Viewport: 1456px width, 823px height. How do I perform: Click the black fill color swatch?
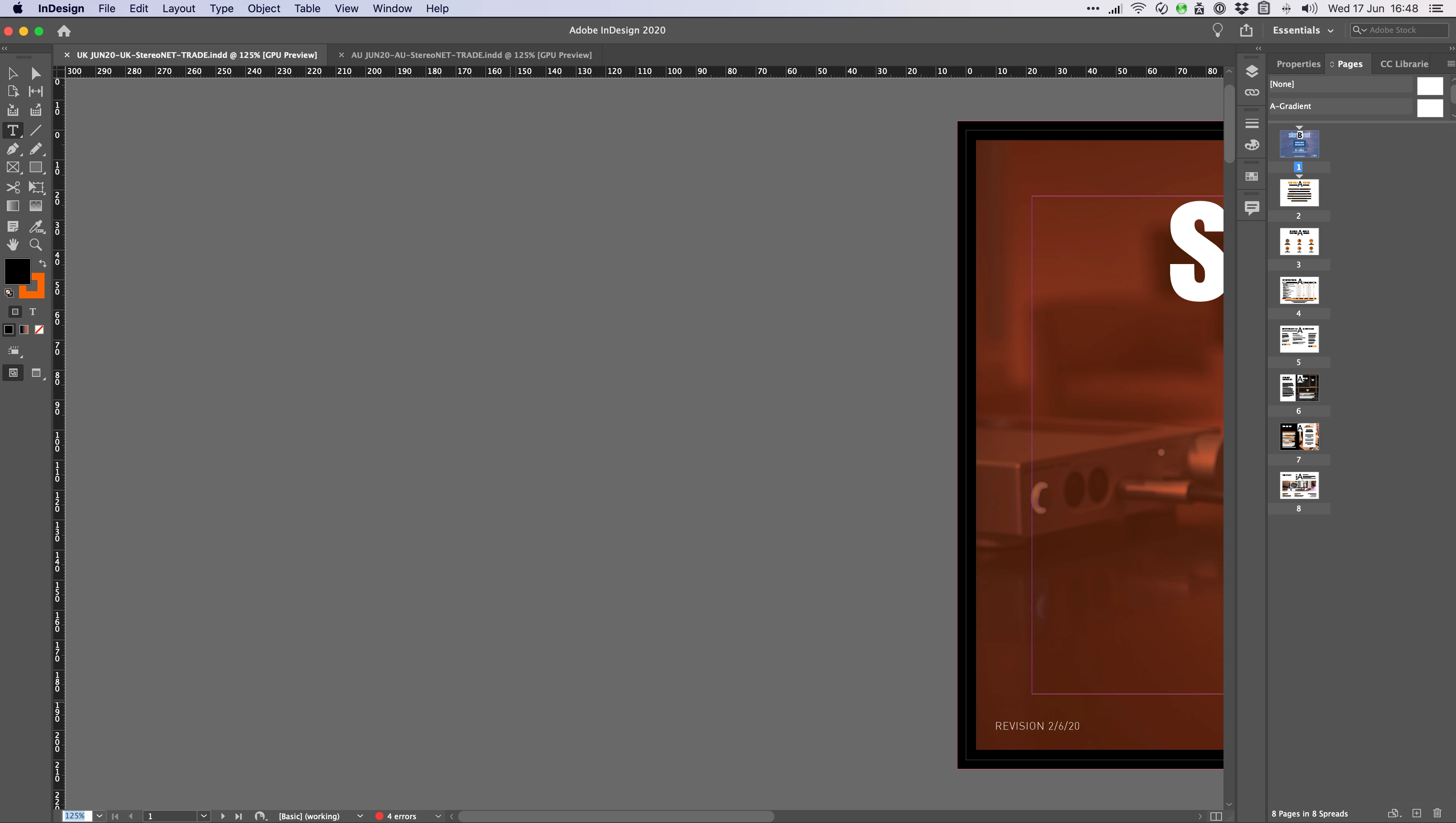click(17, 271)
